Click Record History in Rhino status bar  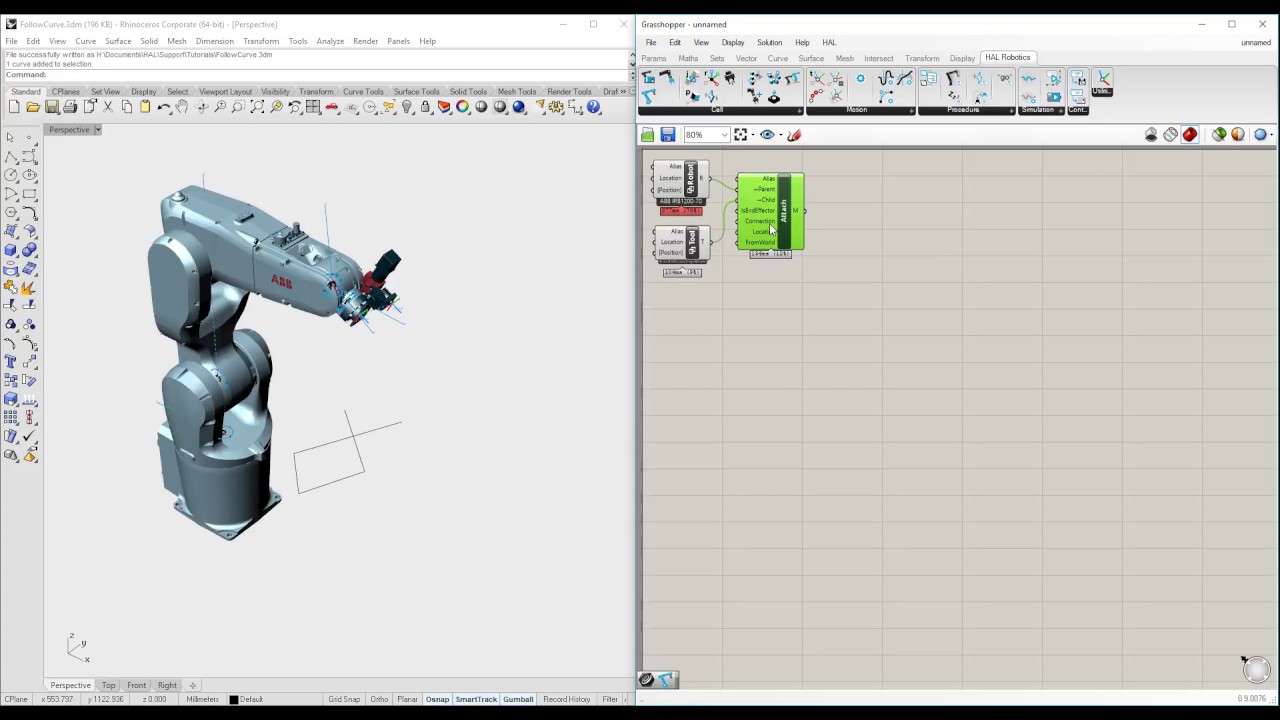pyautogui.click(x=567, y=699)
